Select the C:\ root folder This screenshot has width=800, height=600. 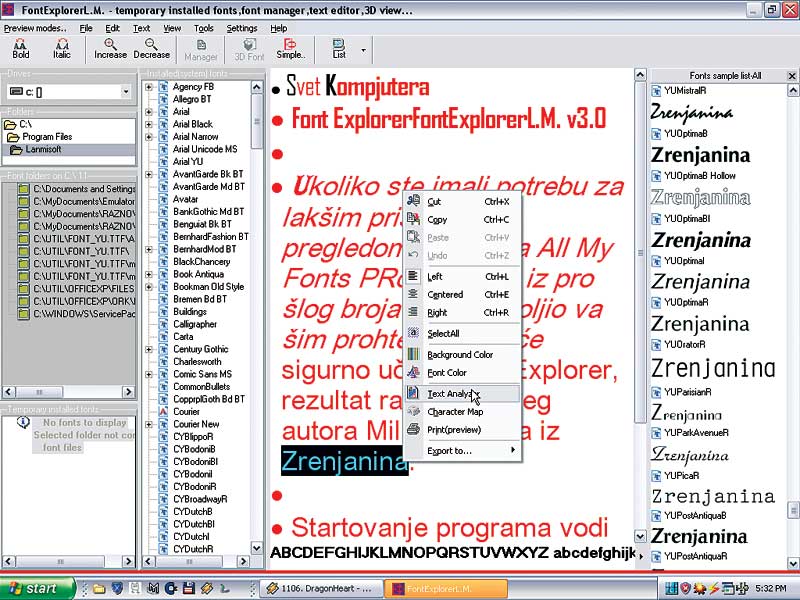pyautogui.click(x=25, y=124)
